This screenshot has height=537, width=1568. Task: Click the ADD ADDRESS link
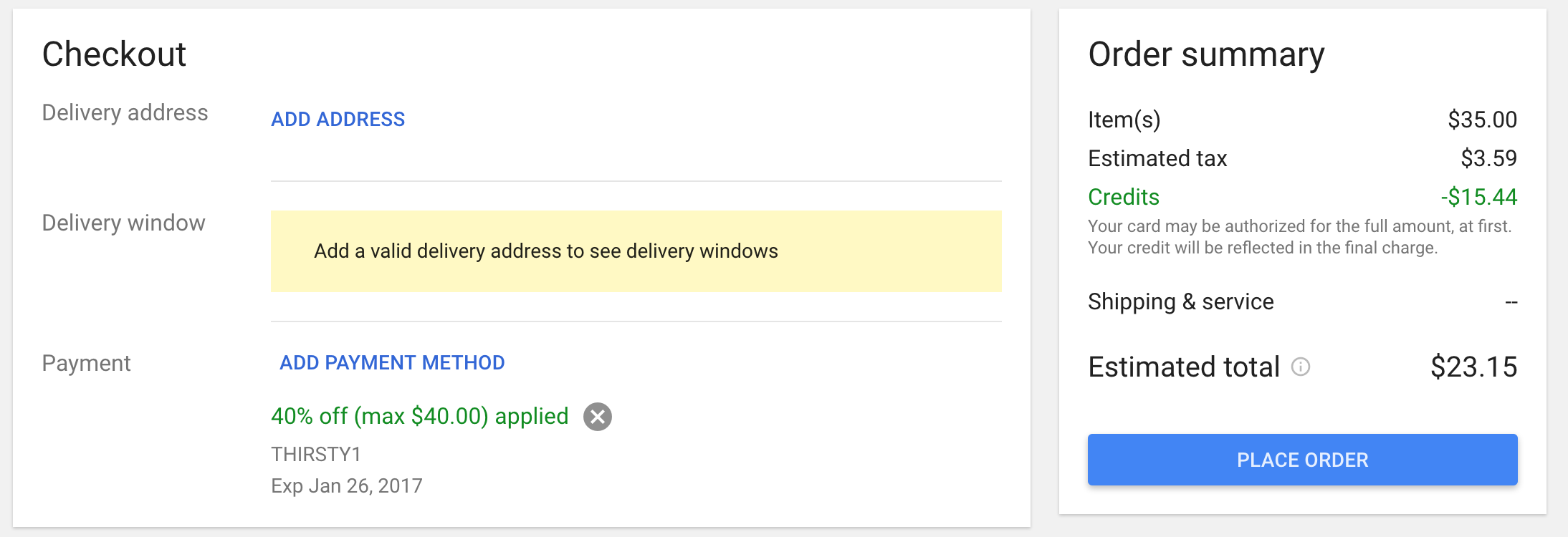(x=338, y=119)
